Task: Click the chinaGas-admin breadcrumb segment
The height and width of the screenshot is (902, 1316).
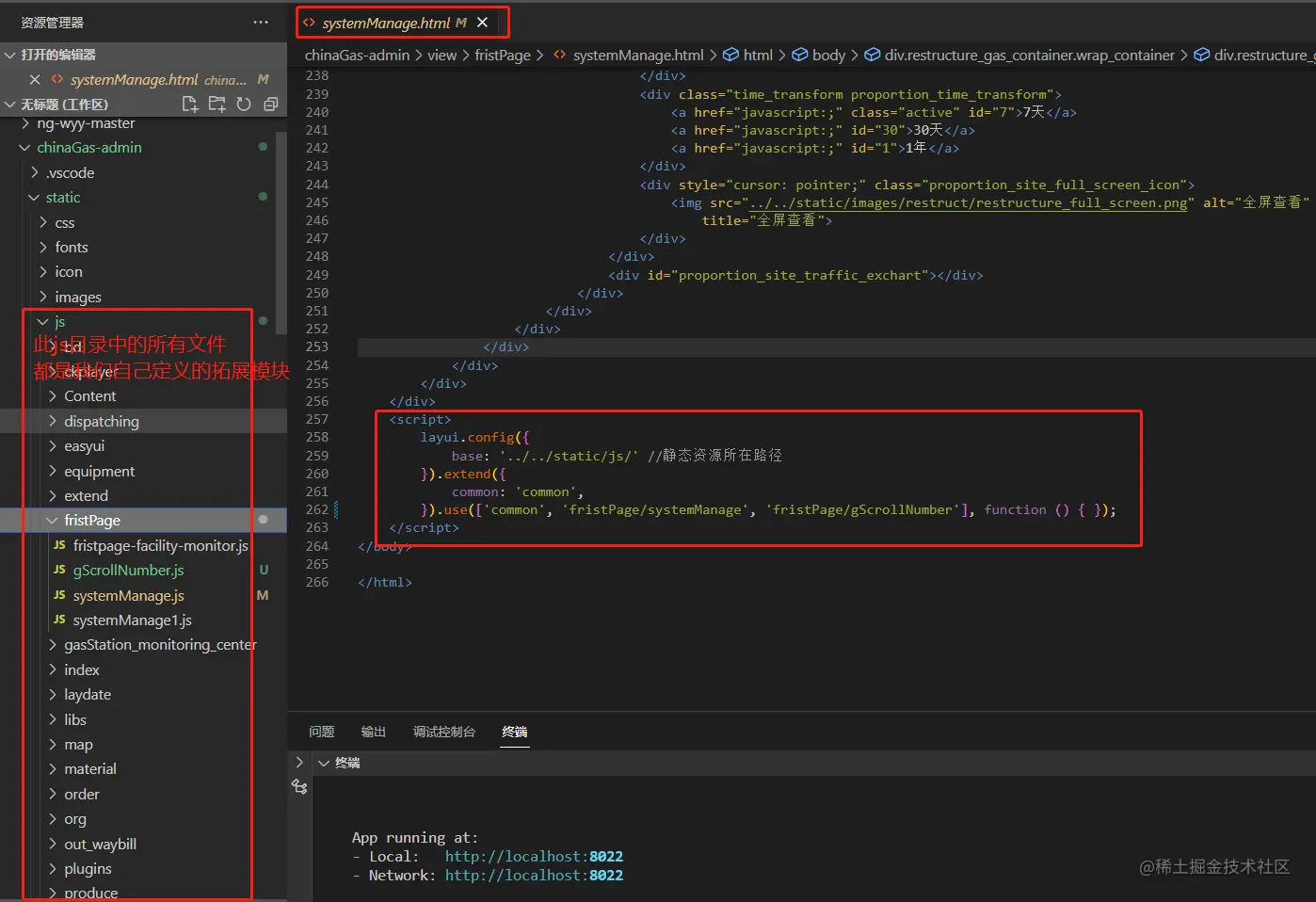Action: coord(357,56)
